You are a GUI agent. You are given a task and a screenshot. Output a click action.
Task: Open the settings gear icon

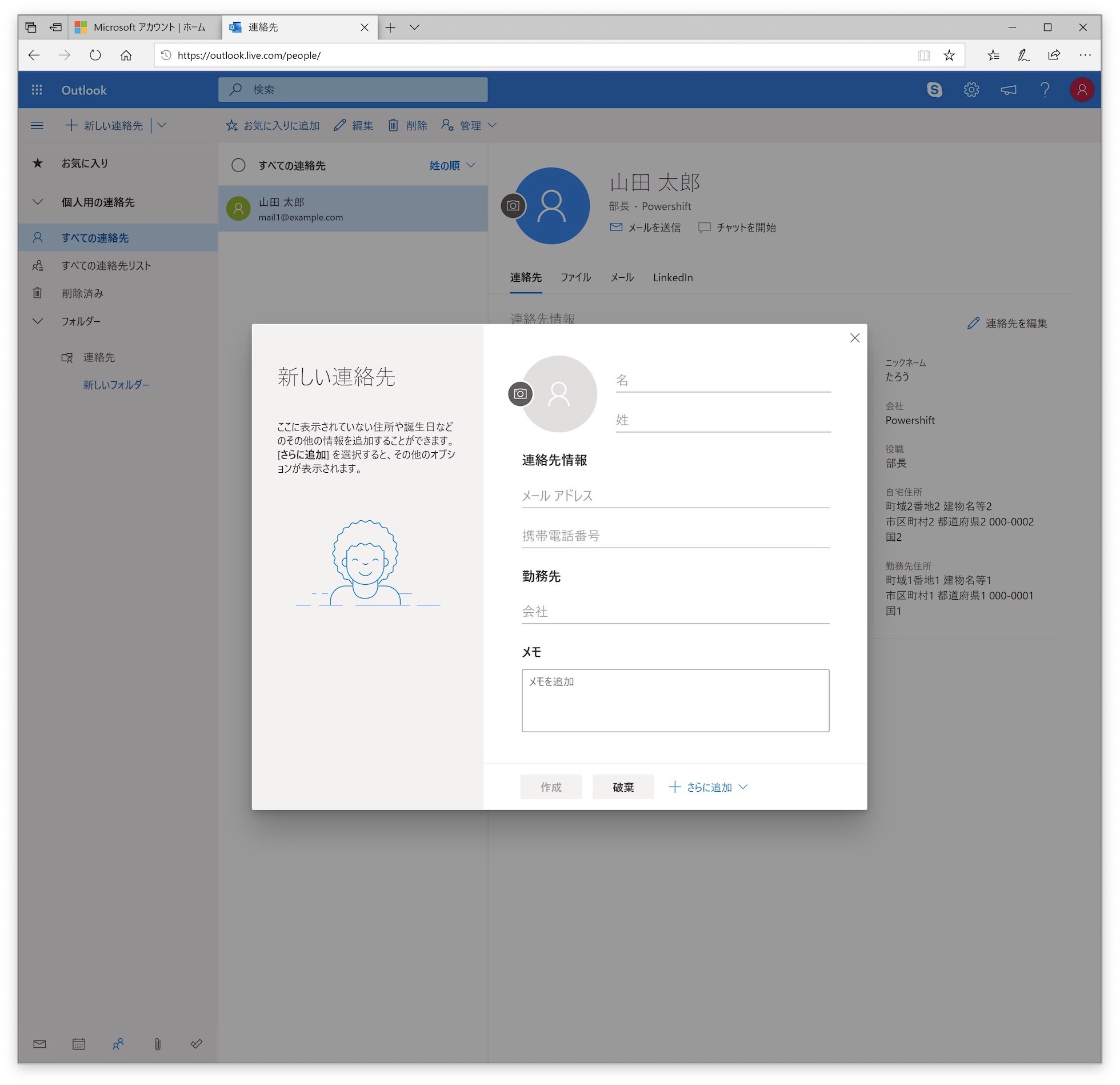971,90
